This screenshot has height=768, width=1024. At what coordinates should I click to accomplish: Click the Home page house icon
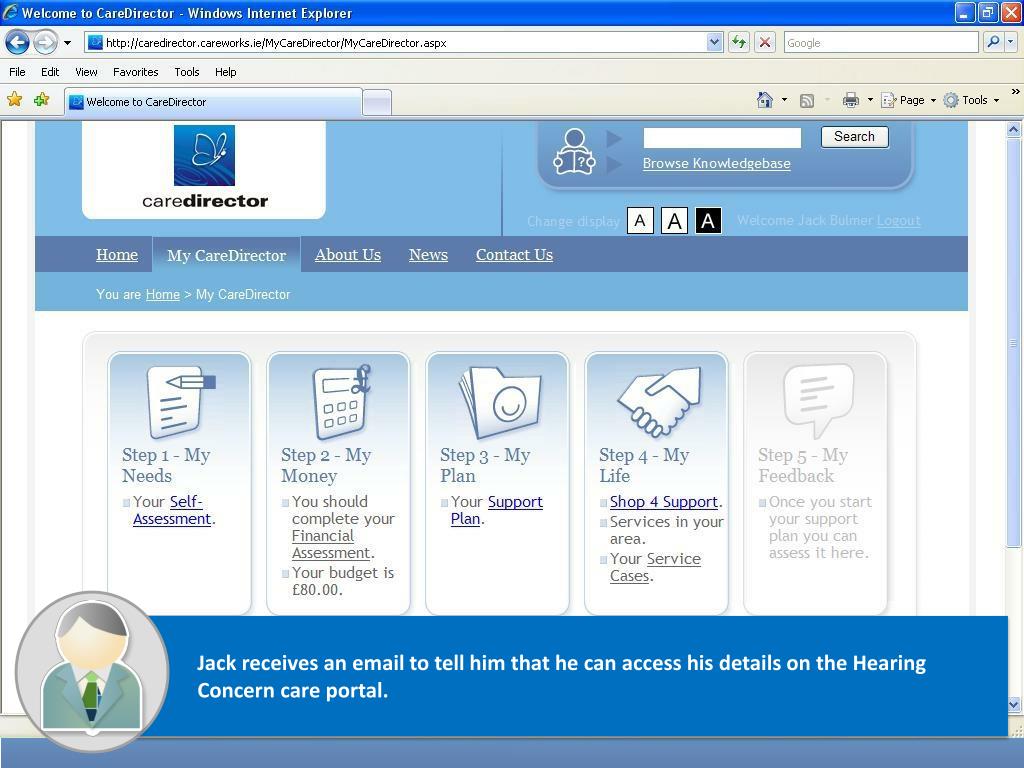(765, 100)
